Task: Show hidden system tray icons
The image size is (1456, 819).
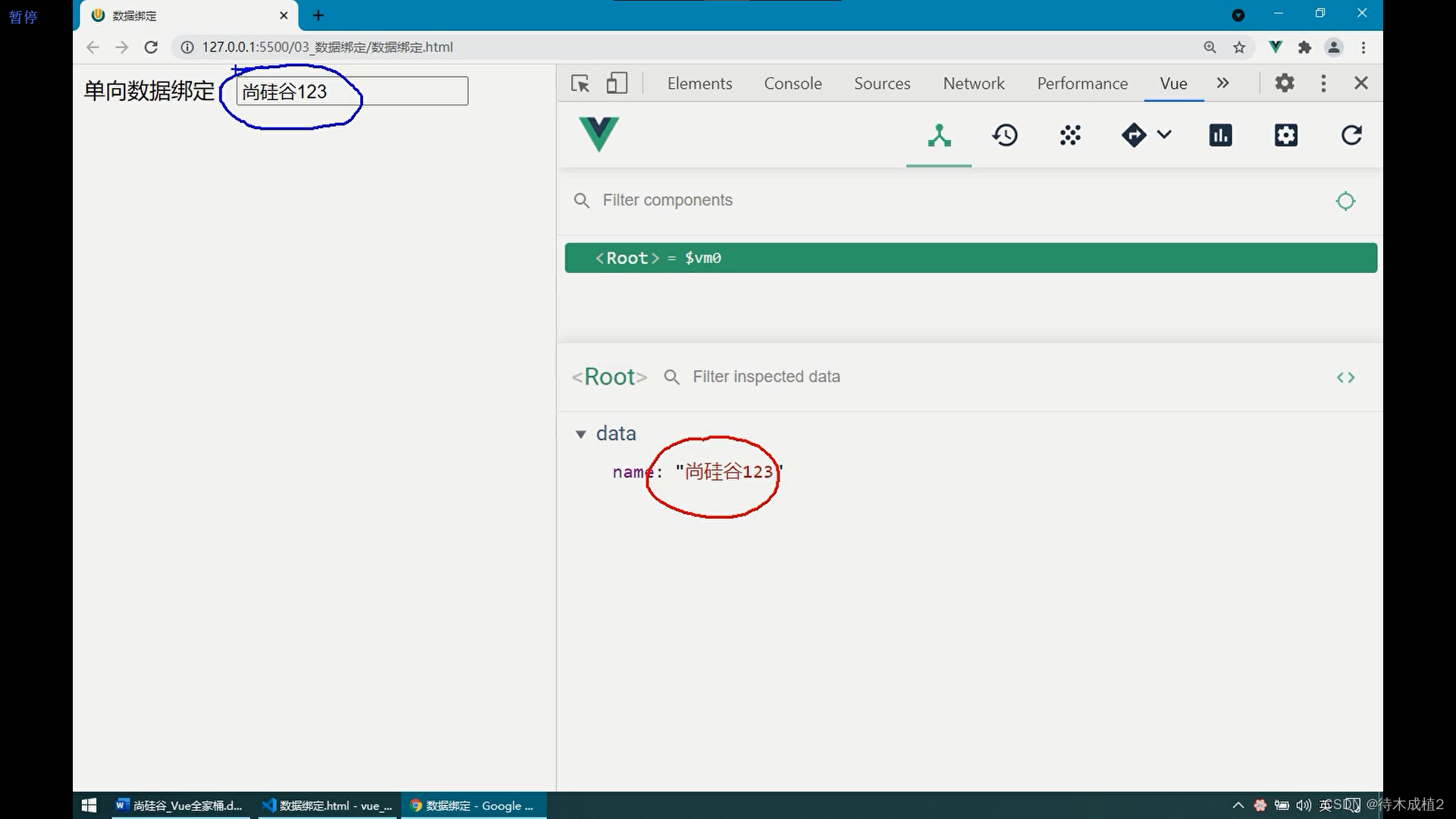Action: click(x=1238, y=805)
